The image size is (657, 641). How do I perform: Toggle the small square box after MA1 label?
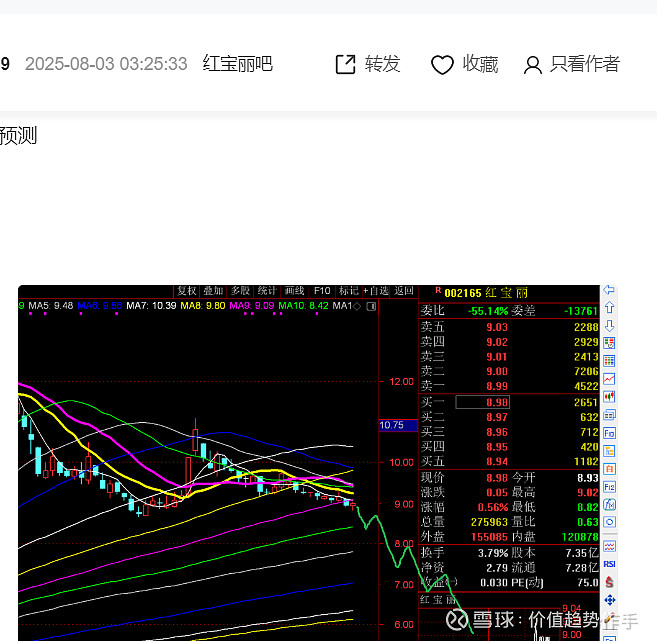(371, 306)
